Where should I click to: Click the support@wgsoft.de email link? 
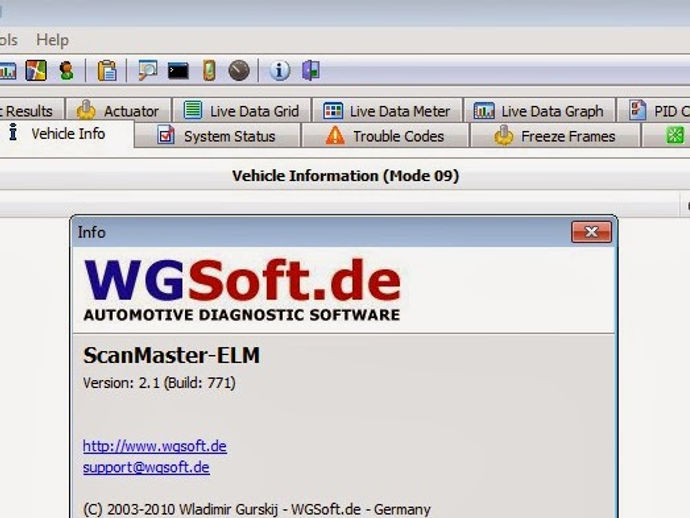(146, 467)
